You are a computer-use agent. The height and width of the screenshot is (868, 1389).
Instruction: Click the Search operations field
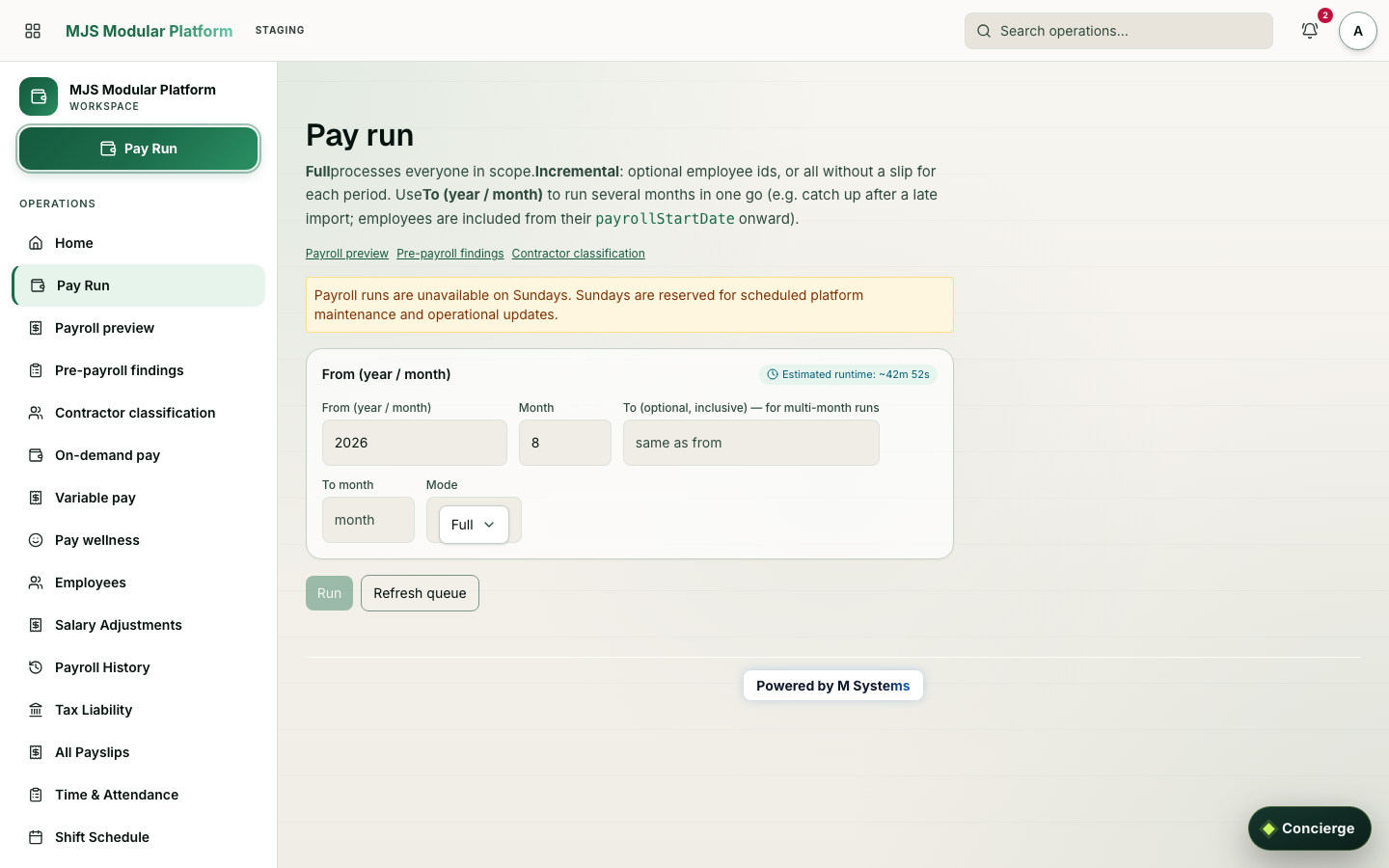coord(1119,31)
